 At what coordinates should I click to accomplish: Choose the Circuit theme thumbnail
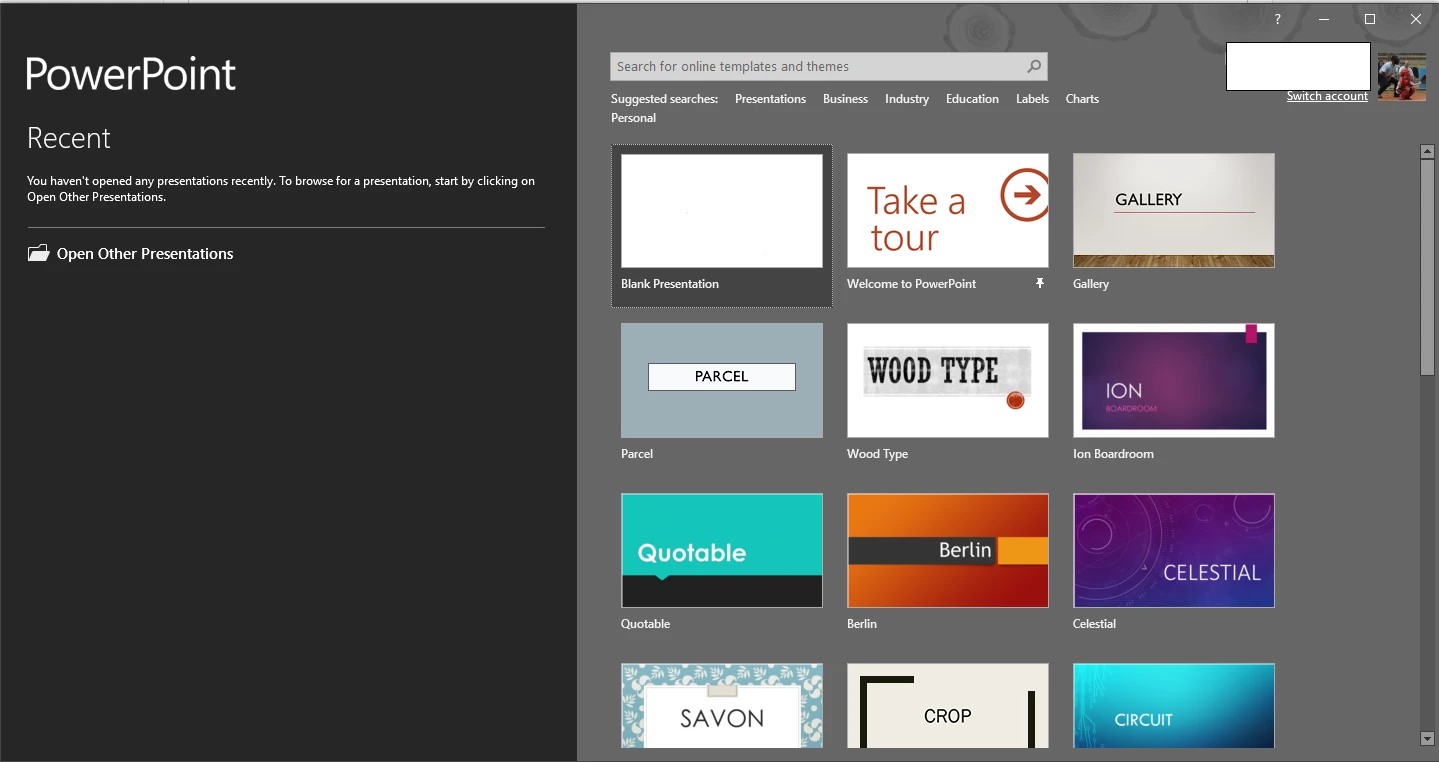click(x=1174, y=705)
